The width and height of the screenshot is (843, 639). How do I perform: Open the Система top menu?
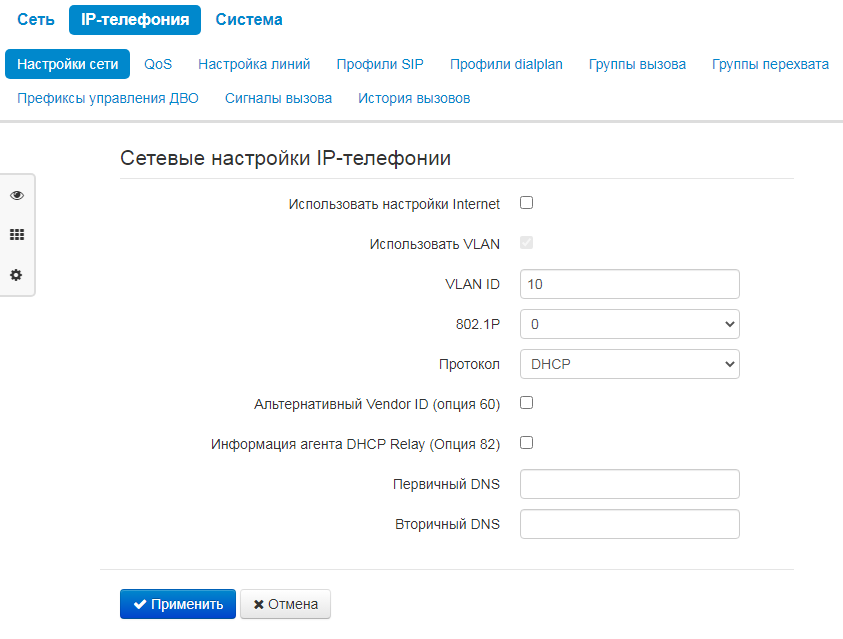click(x=249, y=19)
